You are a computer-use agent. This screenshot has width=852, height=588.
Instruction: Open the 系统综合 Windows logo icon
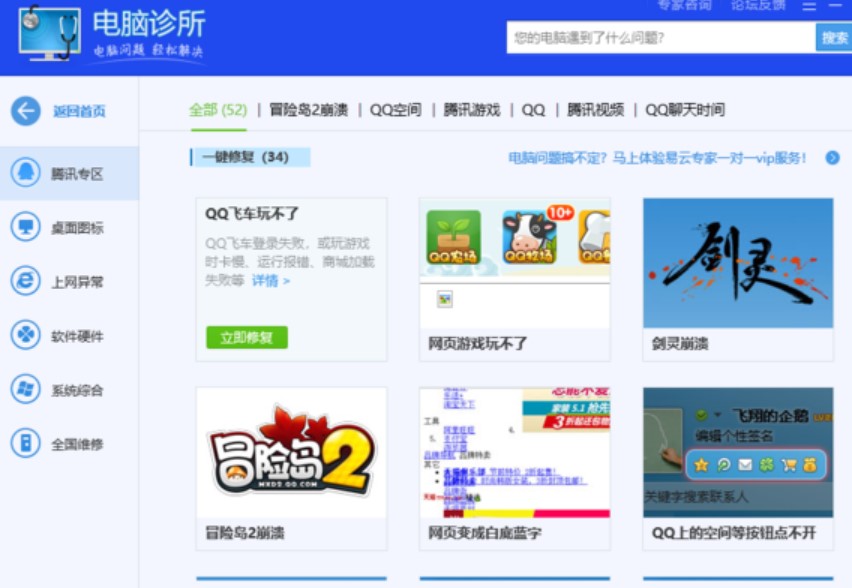26,389
